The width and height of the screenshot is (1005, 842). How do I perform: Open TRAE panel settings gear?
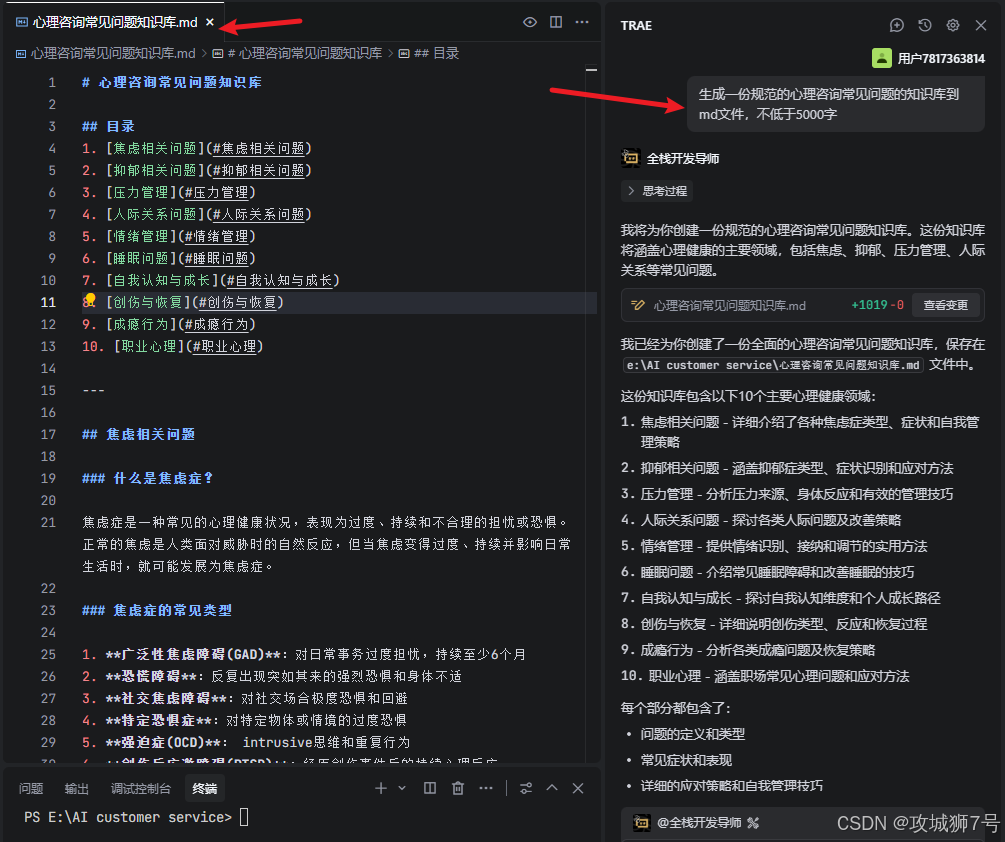point(952,26)
